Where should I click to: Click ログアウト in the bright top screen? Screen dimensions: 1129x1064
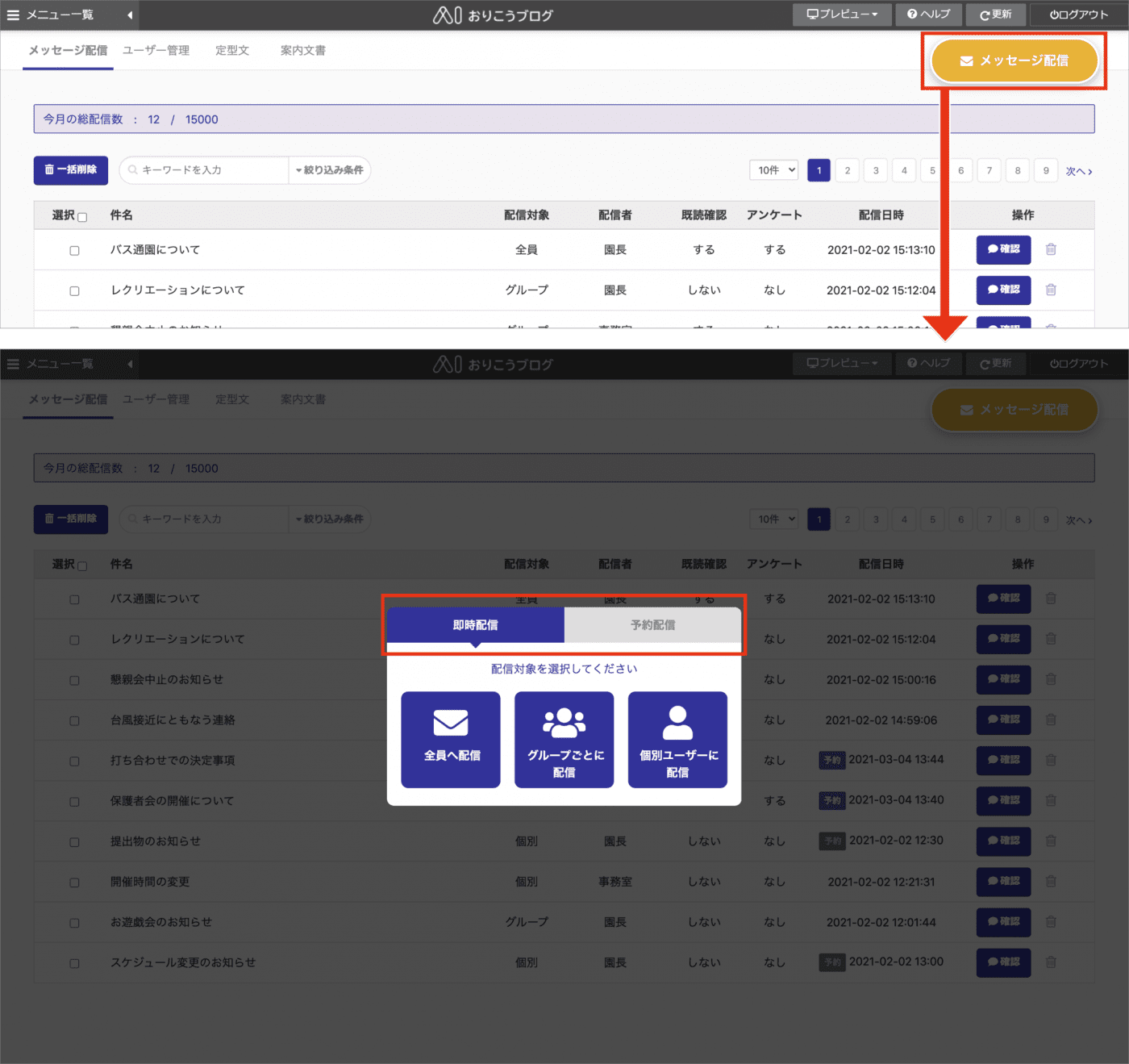[x=1079, y=15]
